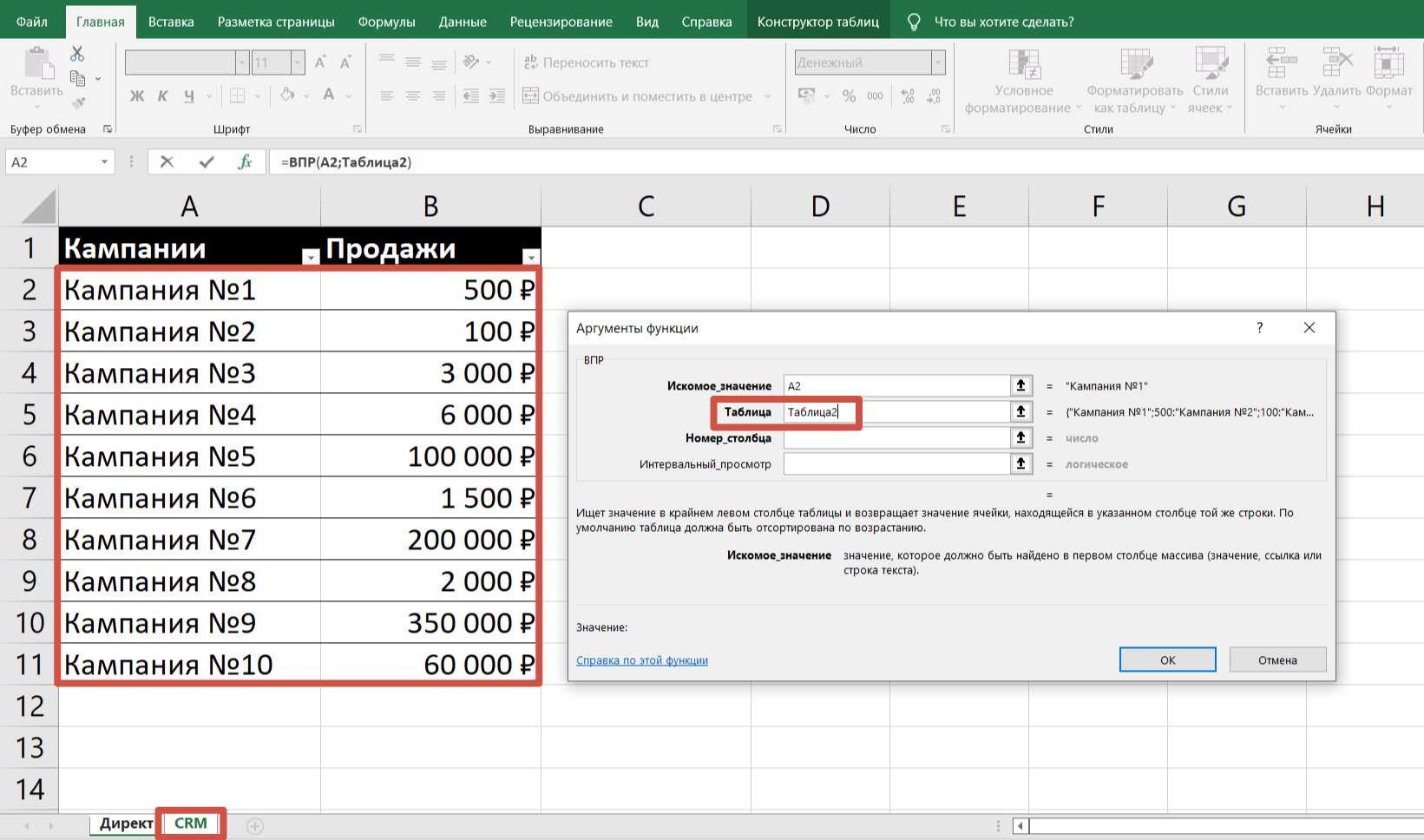Click the decrease decimal icon
The height and width of the screenshot is (840, 1424).
point(934,96)
